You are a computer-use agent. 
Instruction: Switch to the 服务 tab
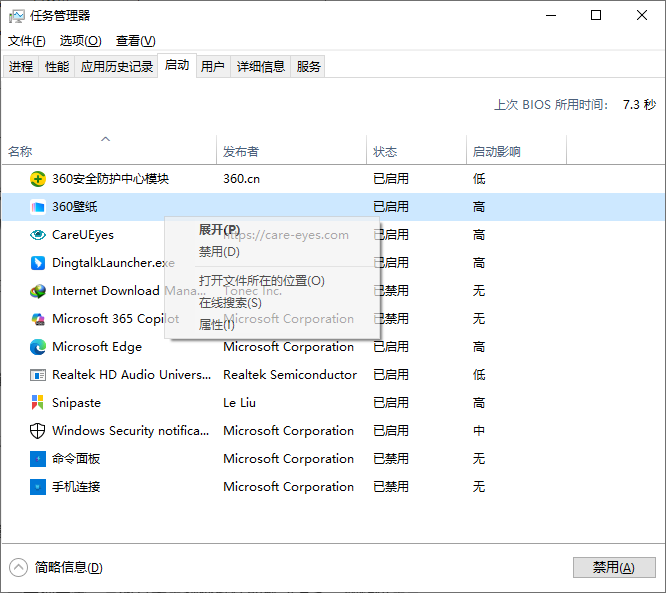pos(308,67)
